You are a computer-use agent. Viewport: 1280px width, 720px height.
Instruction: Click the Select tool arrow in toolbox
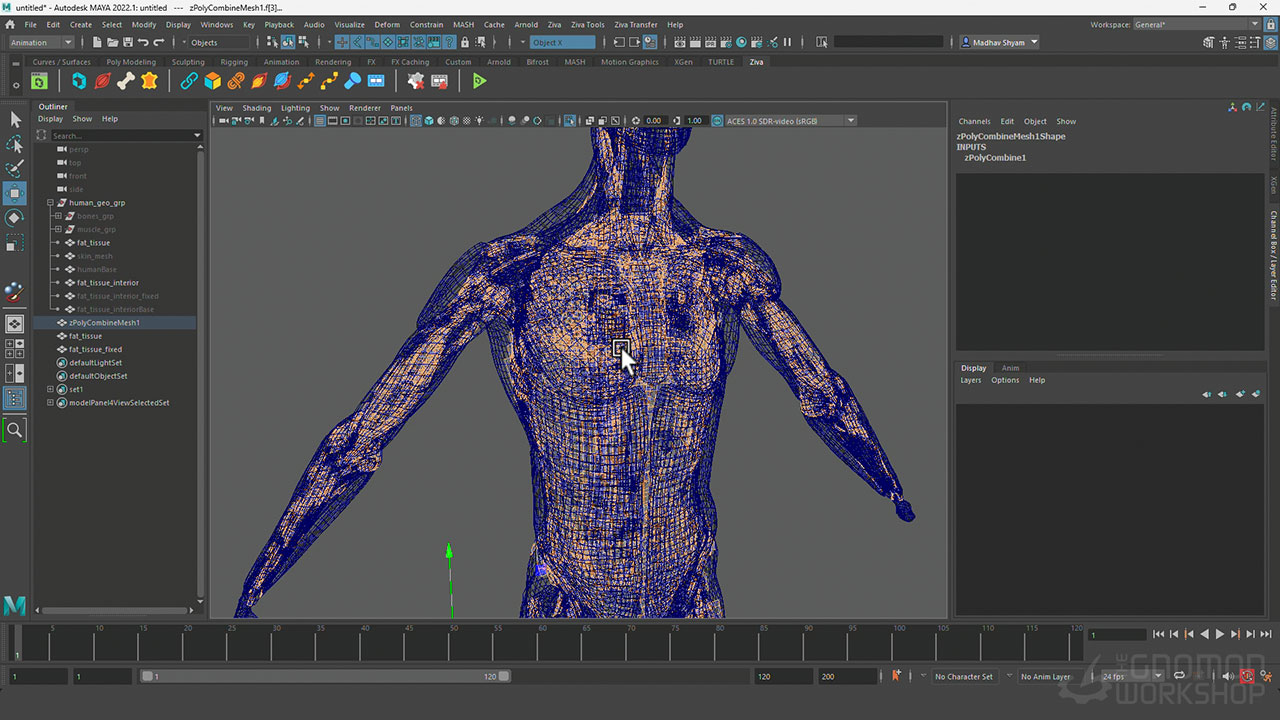[x=15, y=120]
